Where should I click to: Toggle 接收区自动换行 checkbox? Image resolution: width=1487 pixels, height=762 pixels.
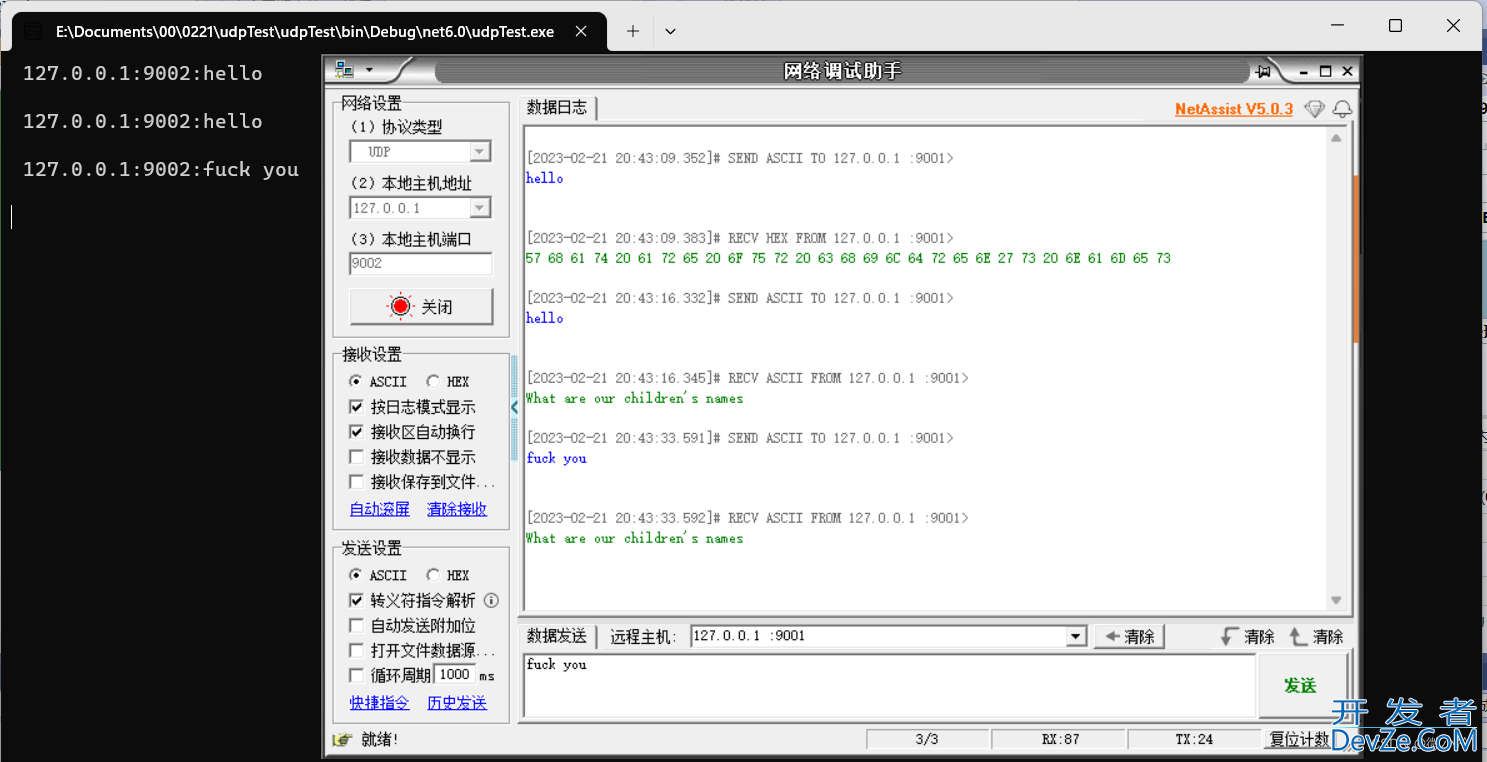[356, 432]
